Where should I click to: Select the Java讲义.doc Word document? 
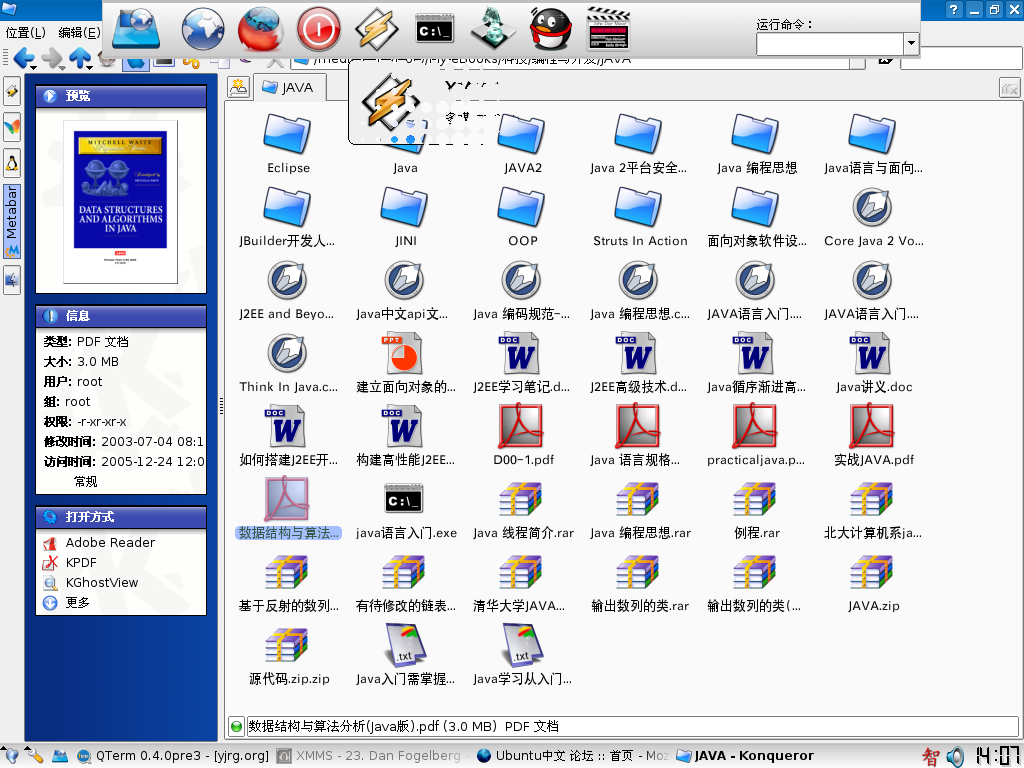pyautogui.click(x=873, y=363)
